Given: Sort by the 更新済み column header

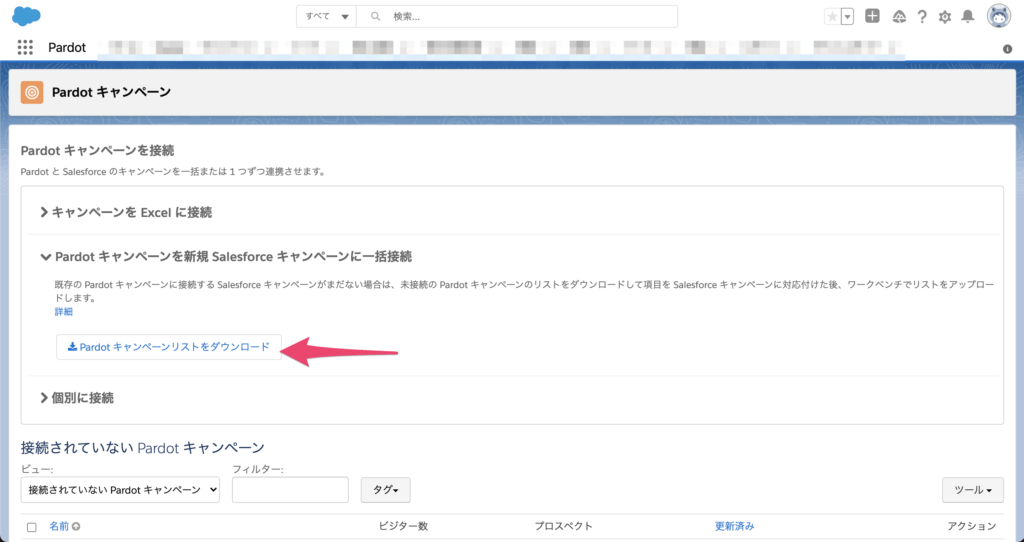Looking at the screenshot, I should (735, 526).
